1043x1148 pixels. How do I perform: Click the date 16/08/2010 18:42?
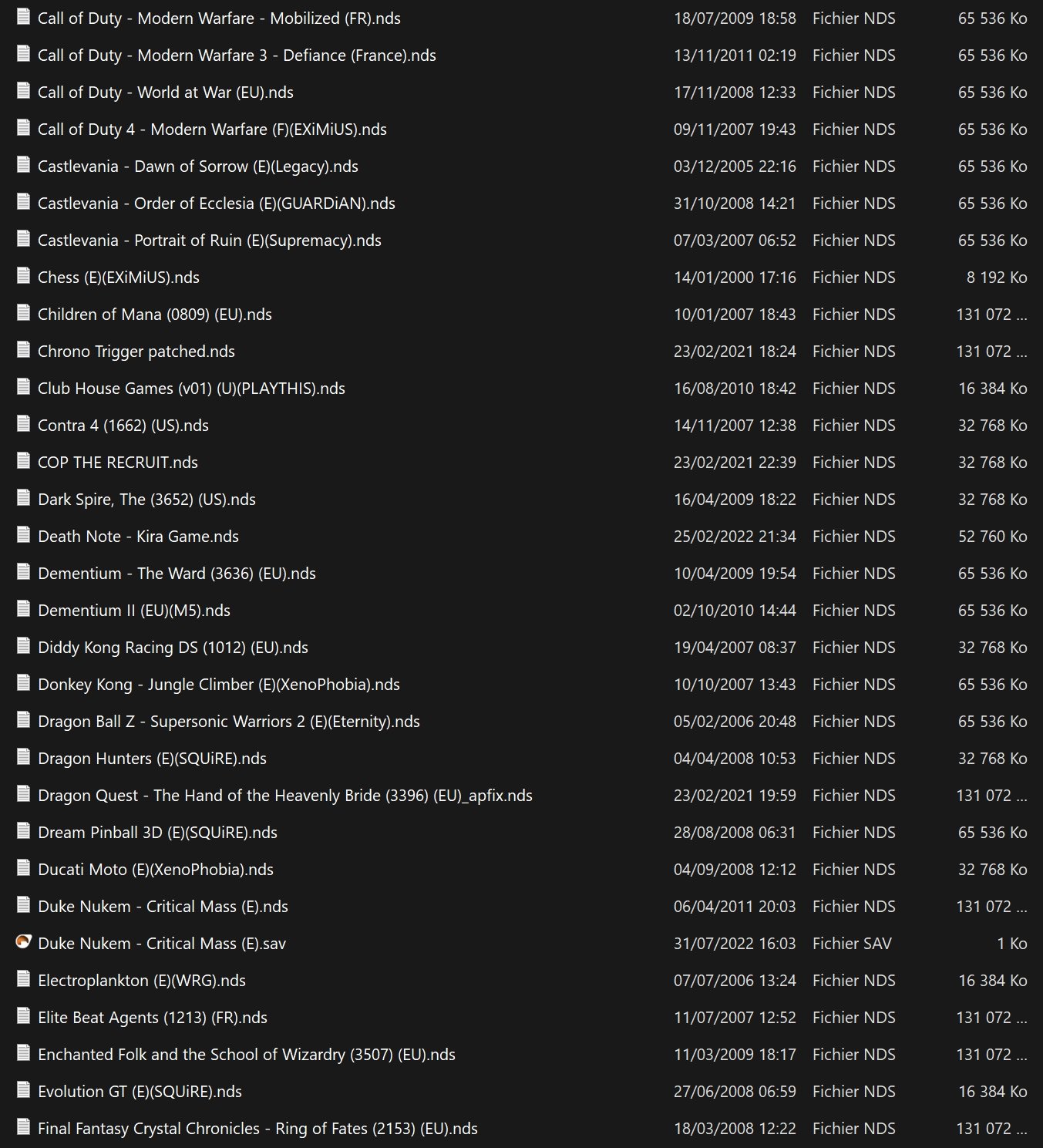point(735,389)
